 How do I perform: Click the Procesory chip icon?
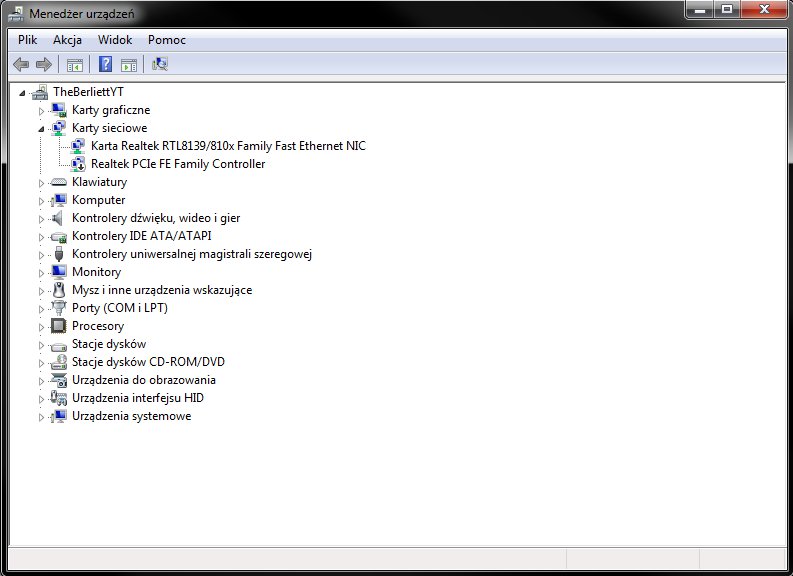(x=59, y=326)
